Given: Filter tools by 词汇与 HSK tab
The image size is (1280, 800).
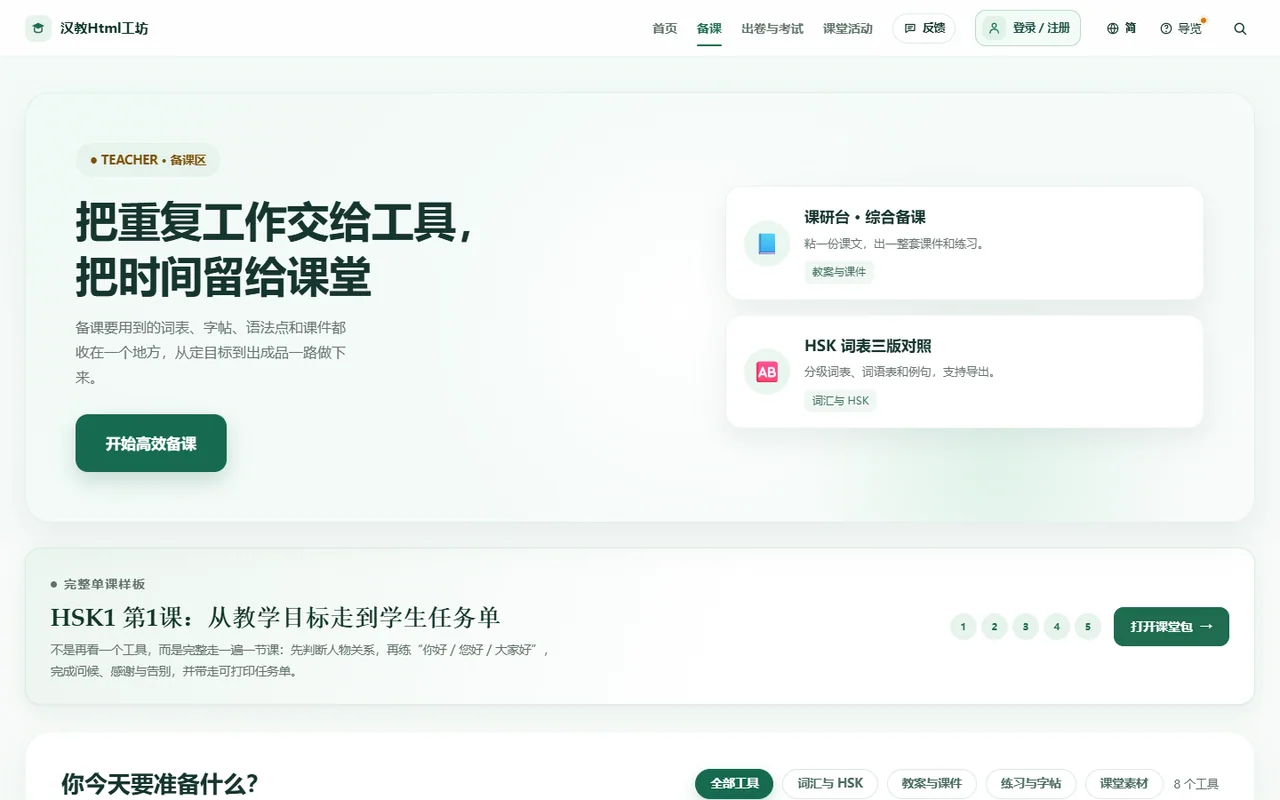Looking at the screenshot, I should point(830,783).
